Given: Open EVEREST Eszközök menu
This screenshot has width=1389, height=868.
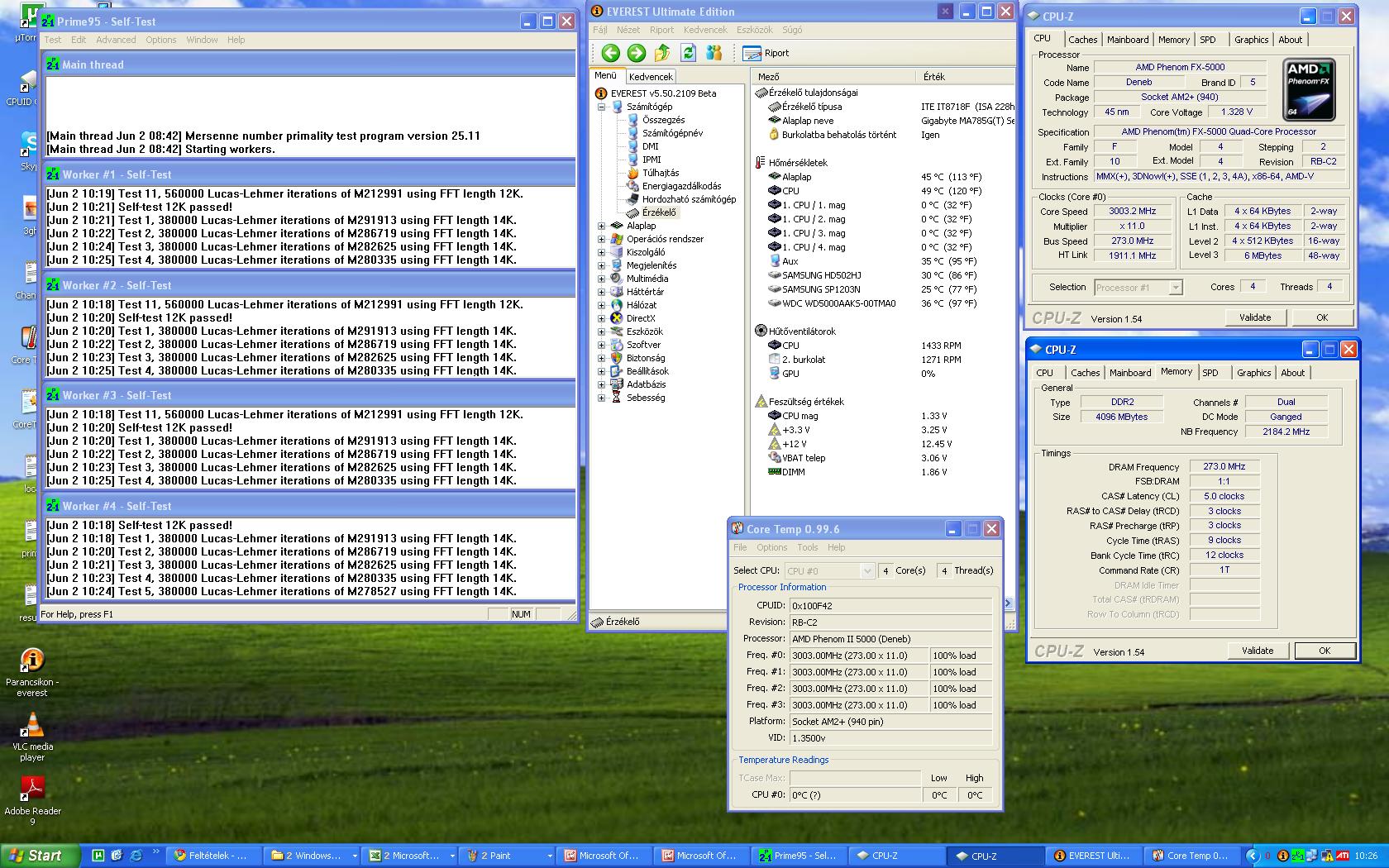Looking at the screenshot, I should click(x=754, y=30).
